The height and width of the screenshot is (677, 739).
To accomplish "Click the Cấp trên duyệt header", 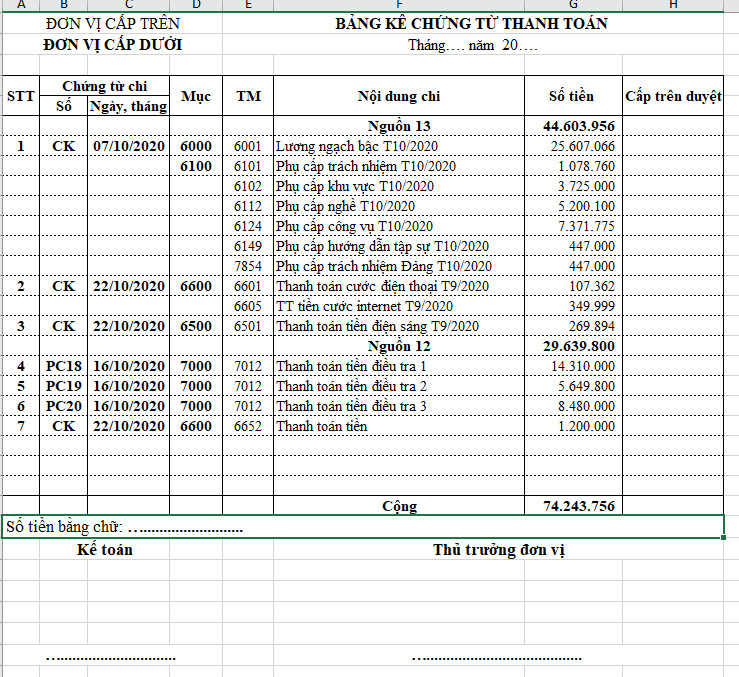I will 673,96.
